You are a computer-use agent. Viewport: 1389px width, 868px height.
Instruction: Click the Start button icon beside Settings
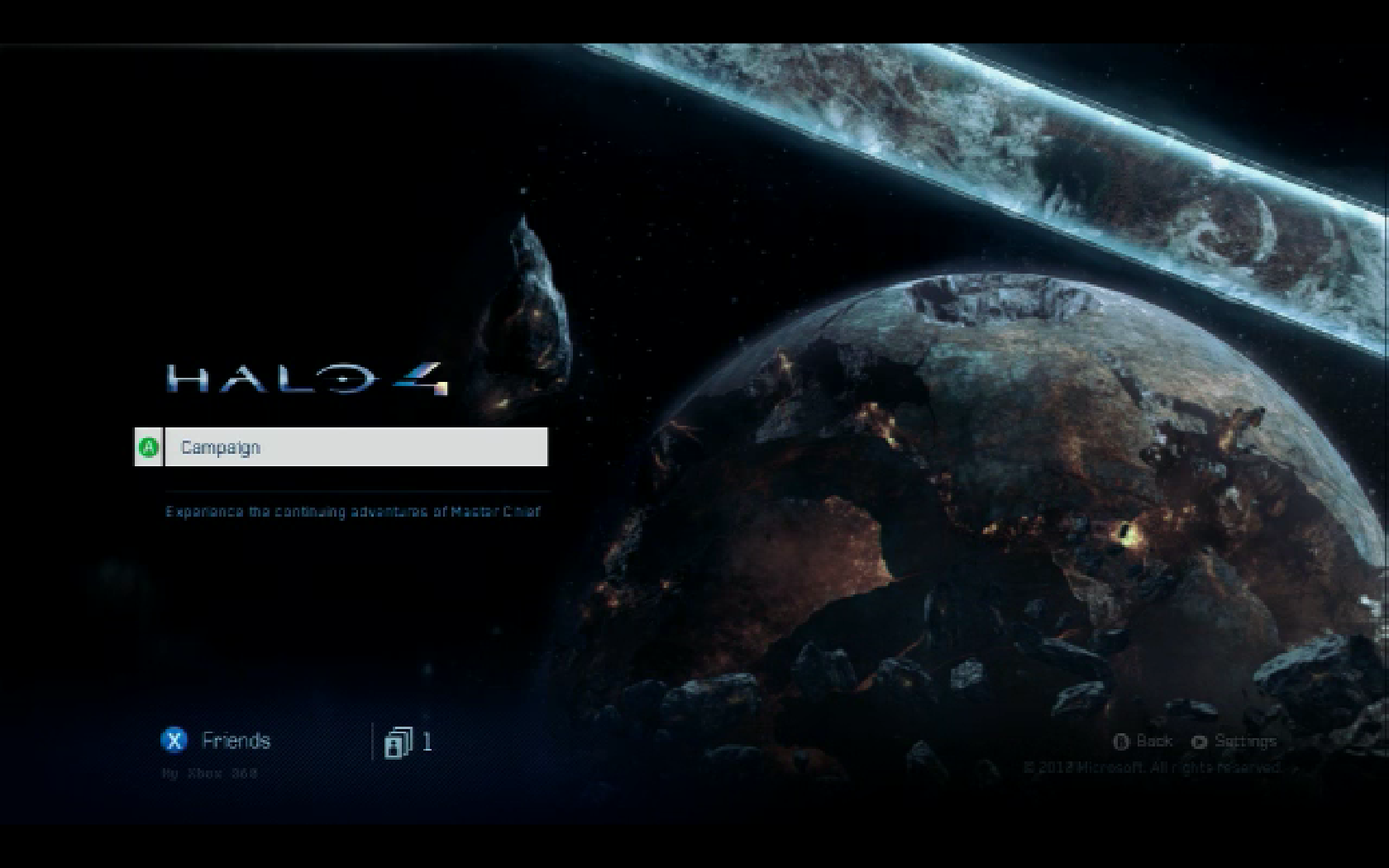[x=1199, y=742]
